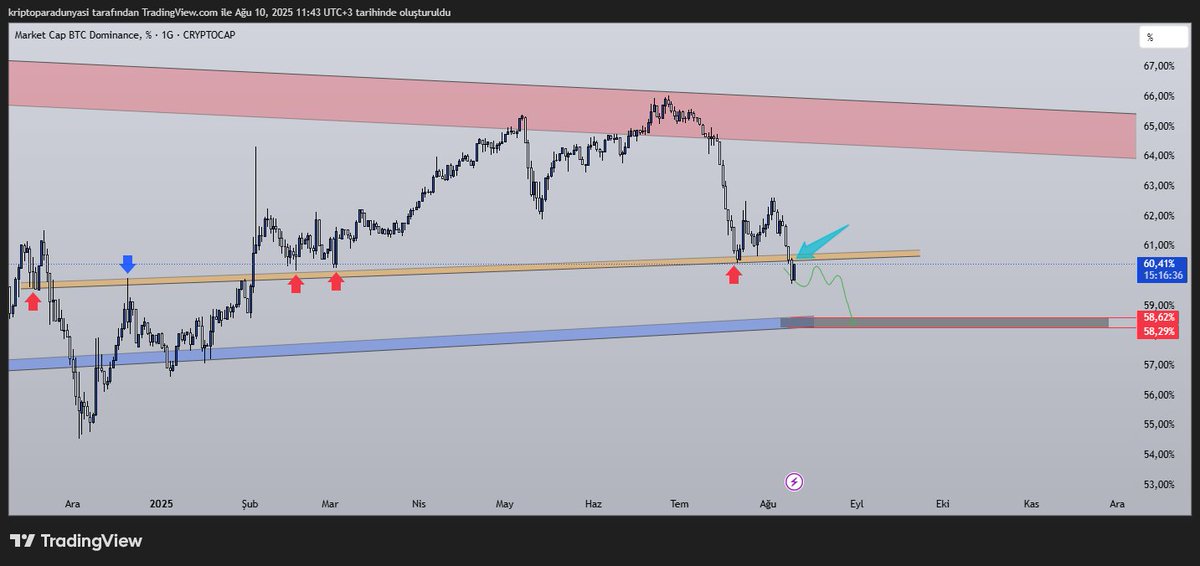
Task: Click the Eyl month label on the time axis
Action: pyautogui.click(x=856, y=505)
